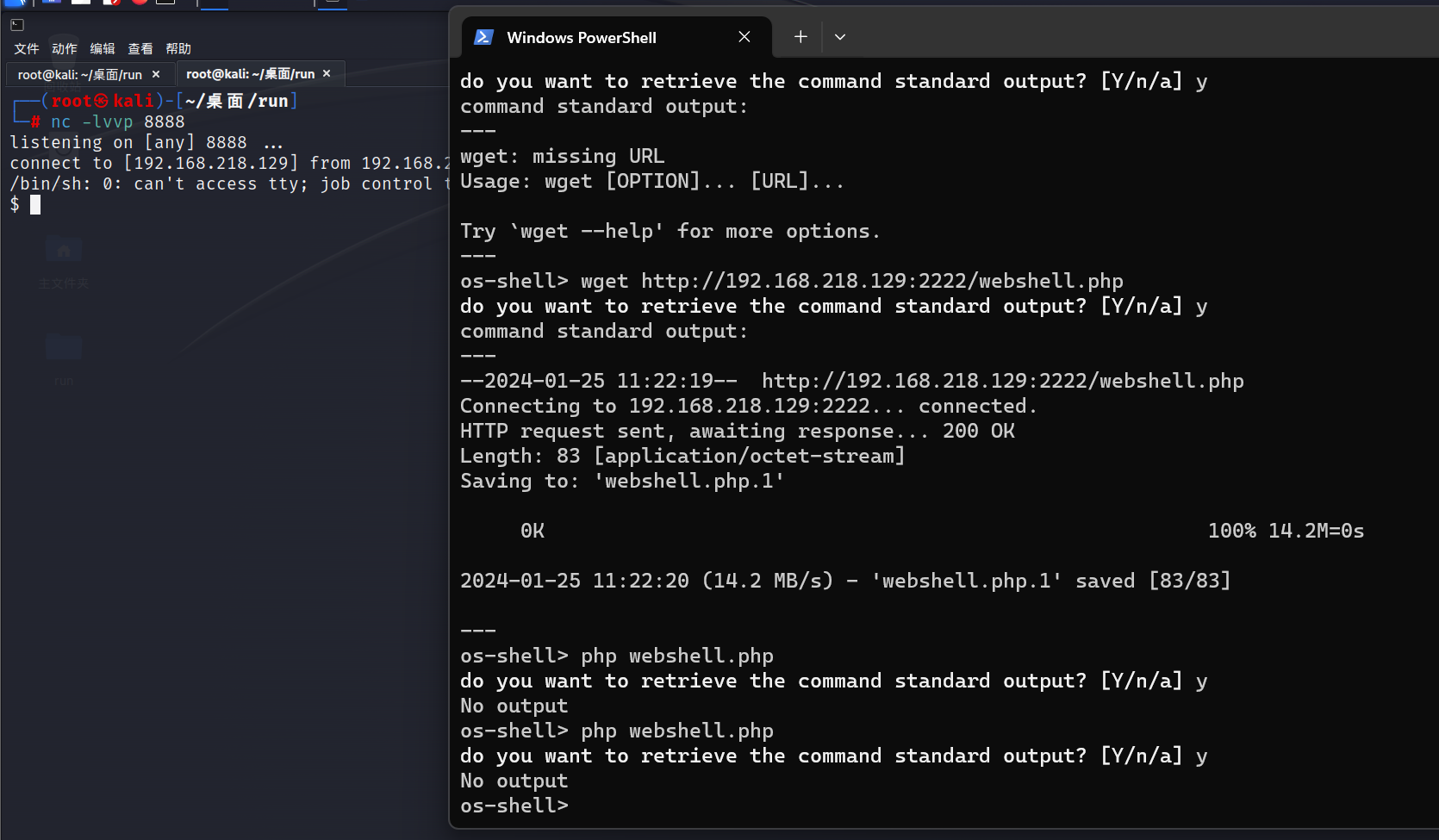Click "Saving to: 'webshell.php.1'" line
Viewport: 1439px width, 840px height.
(x=622, y=481)
